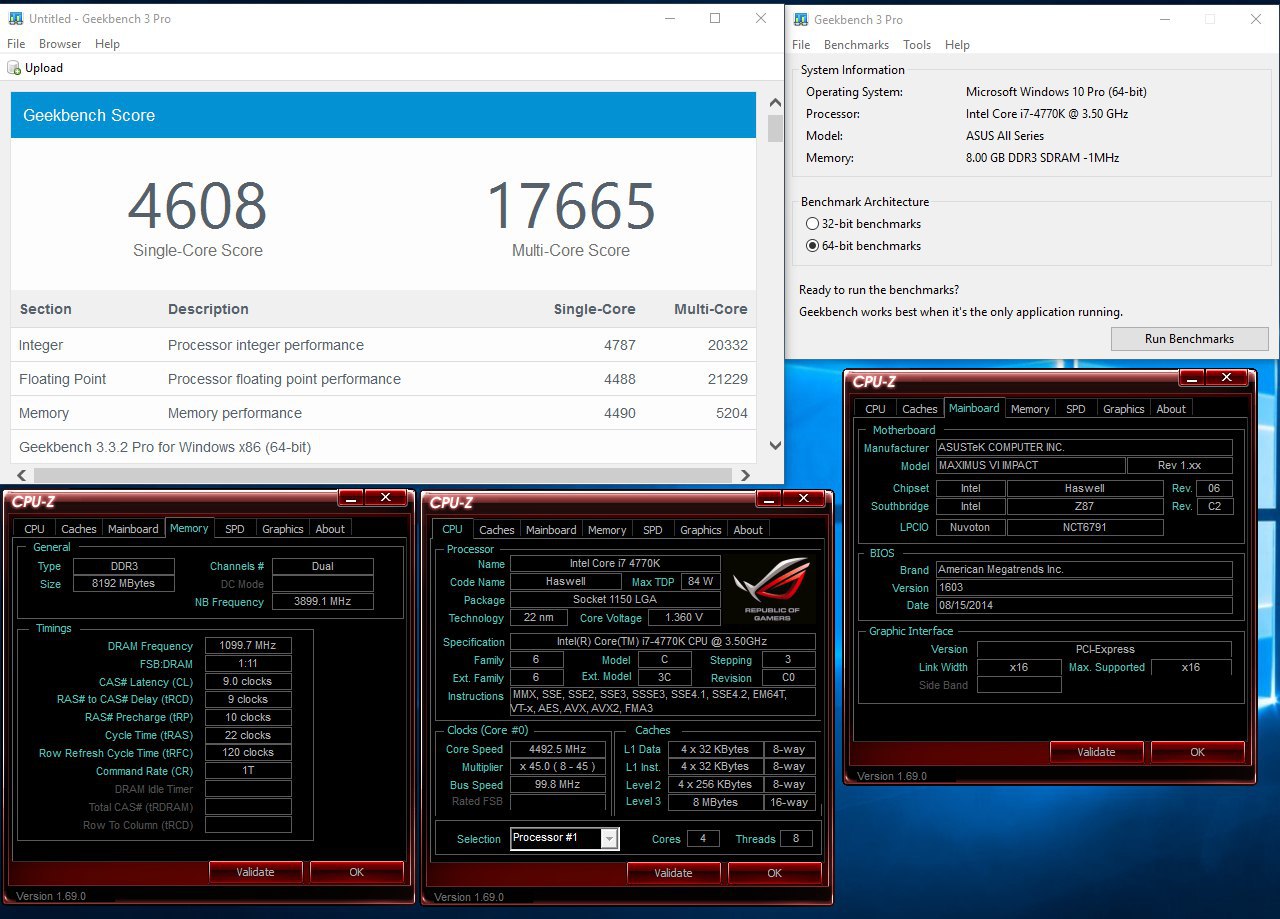Open Memory tab in Mainboard CPU-Z window

1030,409
